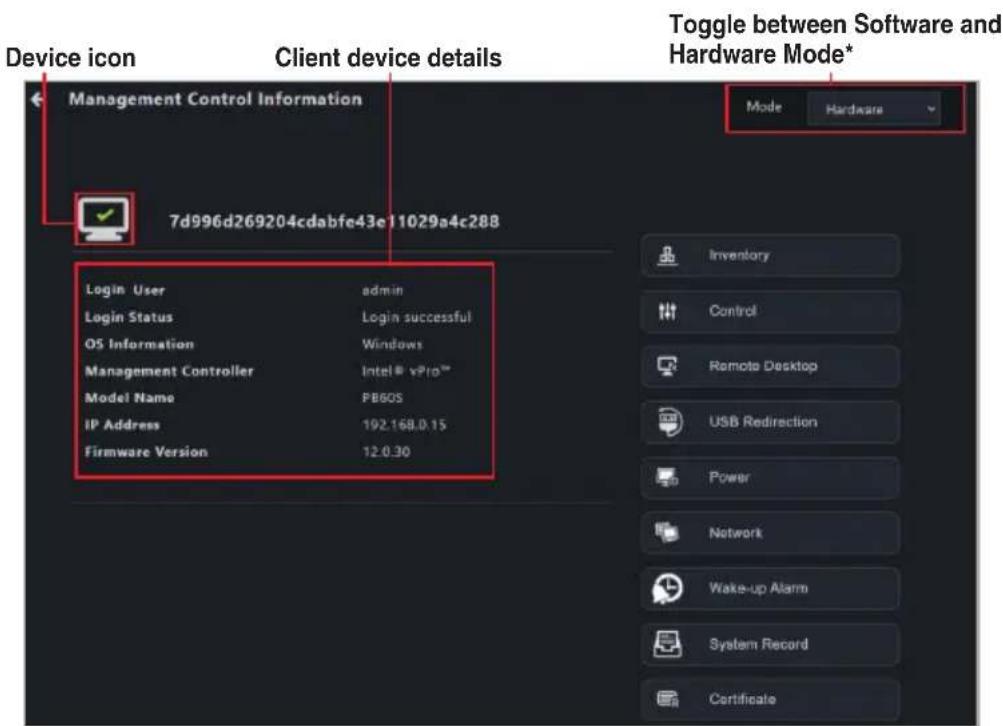Click the Wake-up Alarm clock icon
Image resolution: width=1003 pixels, height=726 pixels.
(x=667, y=588)
